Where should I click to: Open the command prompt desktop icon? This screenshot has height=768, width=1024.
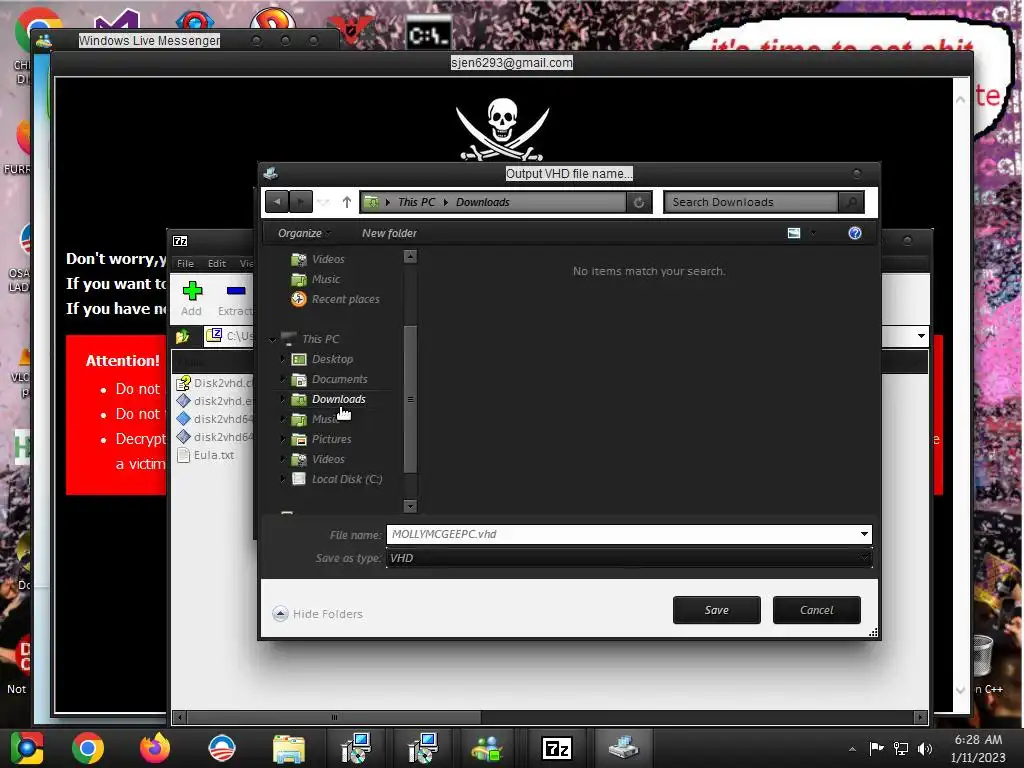pos(428,35)
